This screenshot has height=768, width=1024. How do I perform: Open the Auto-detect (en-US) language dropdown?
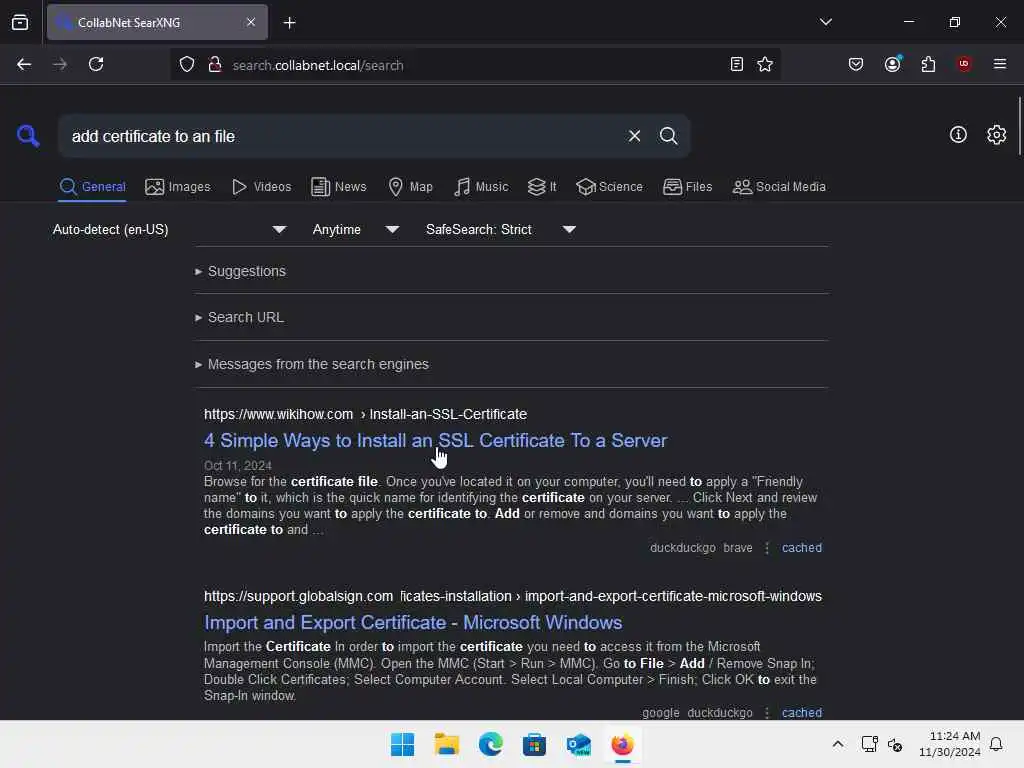click(169, 229)
